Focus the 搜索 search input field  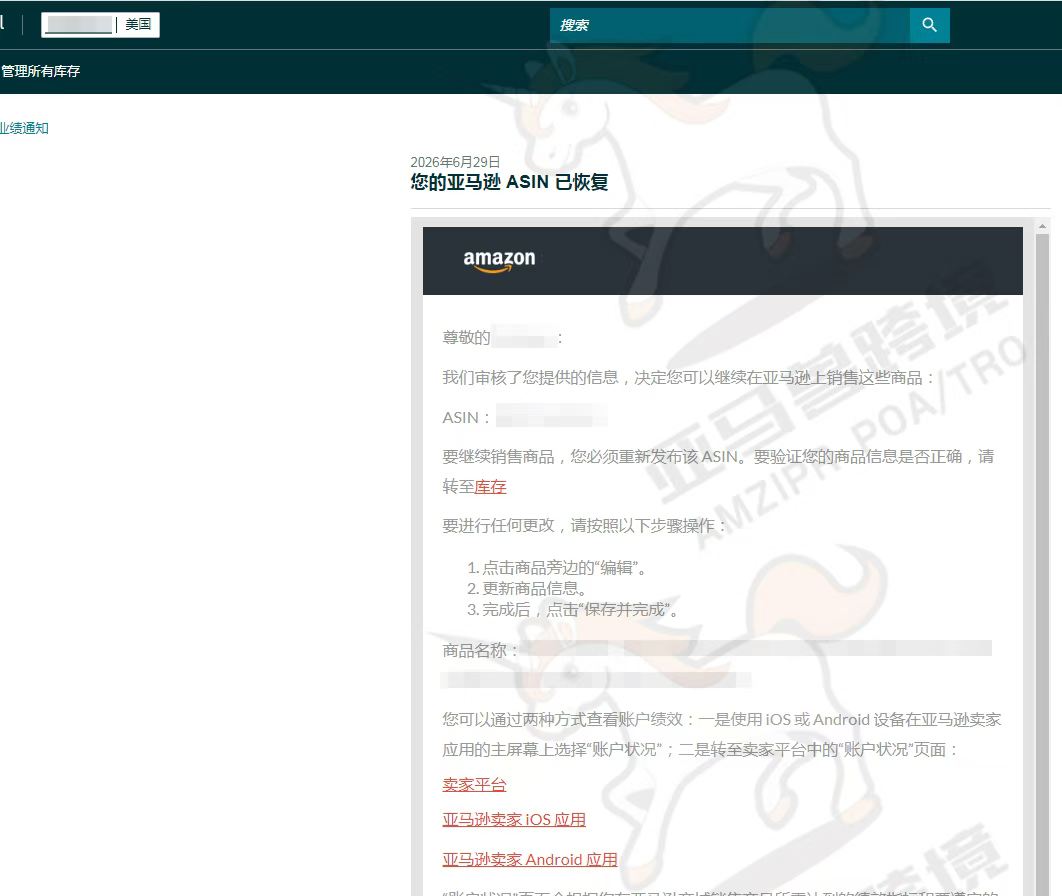tap(729, 25)
